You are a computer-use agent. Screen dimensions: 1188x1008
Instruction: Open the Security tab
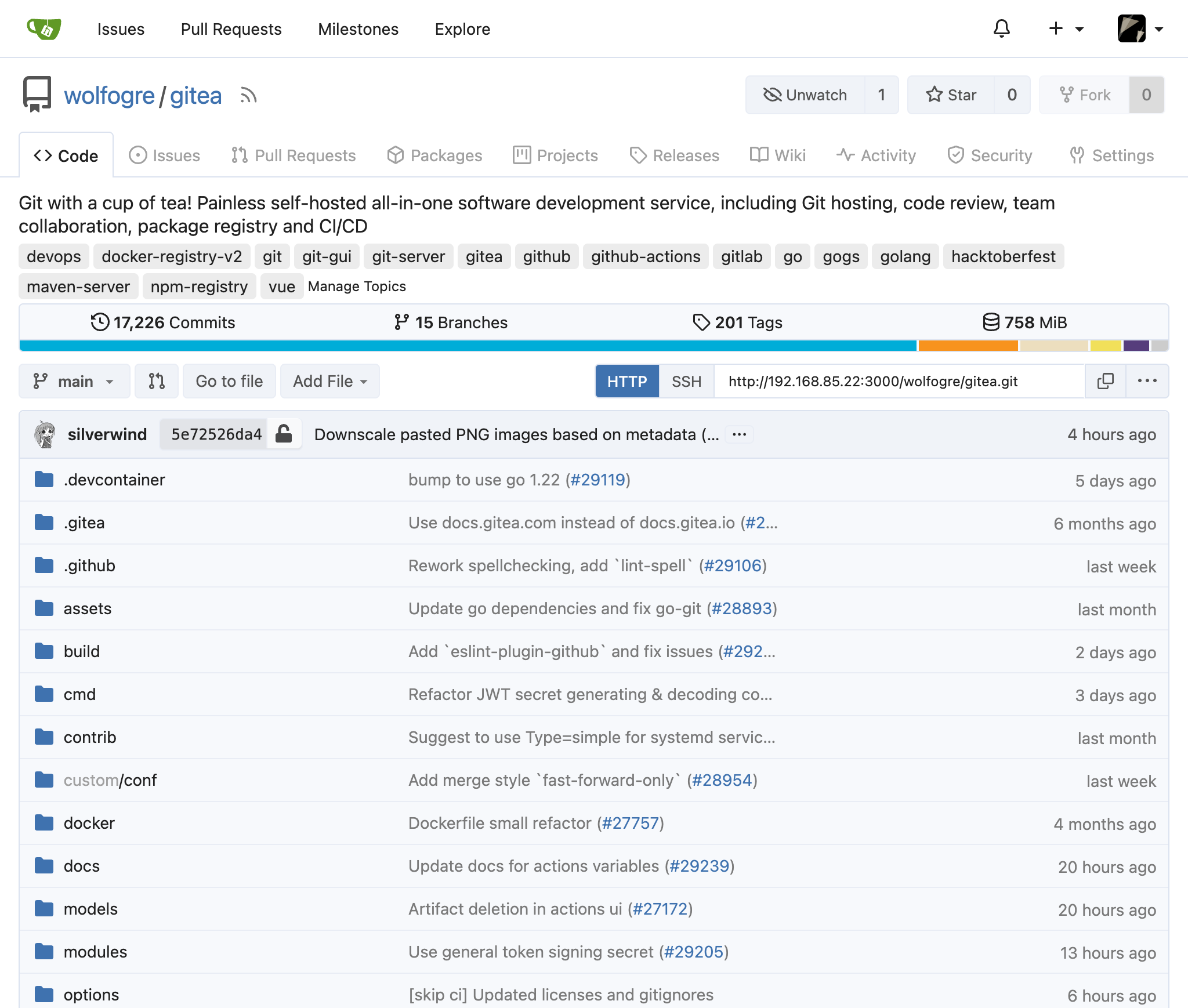point(990,155)
